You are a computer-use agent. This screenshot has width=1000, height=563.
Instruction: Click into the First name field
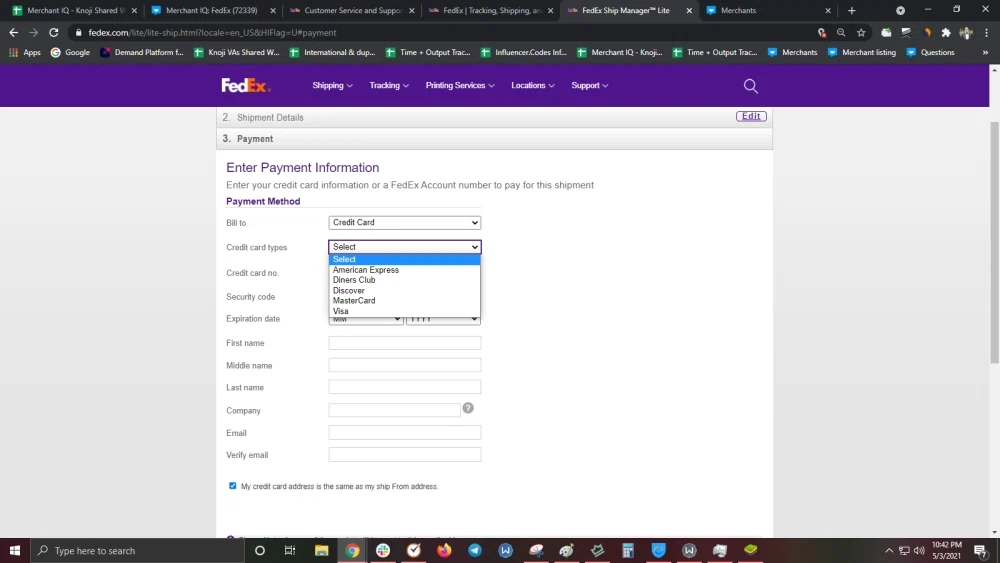(x=404, y=343)
